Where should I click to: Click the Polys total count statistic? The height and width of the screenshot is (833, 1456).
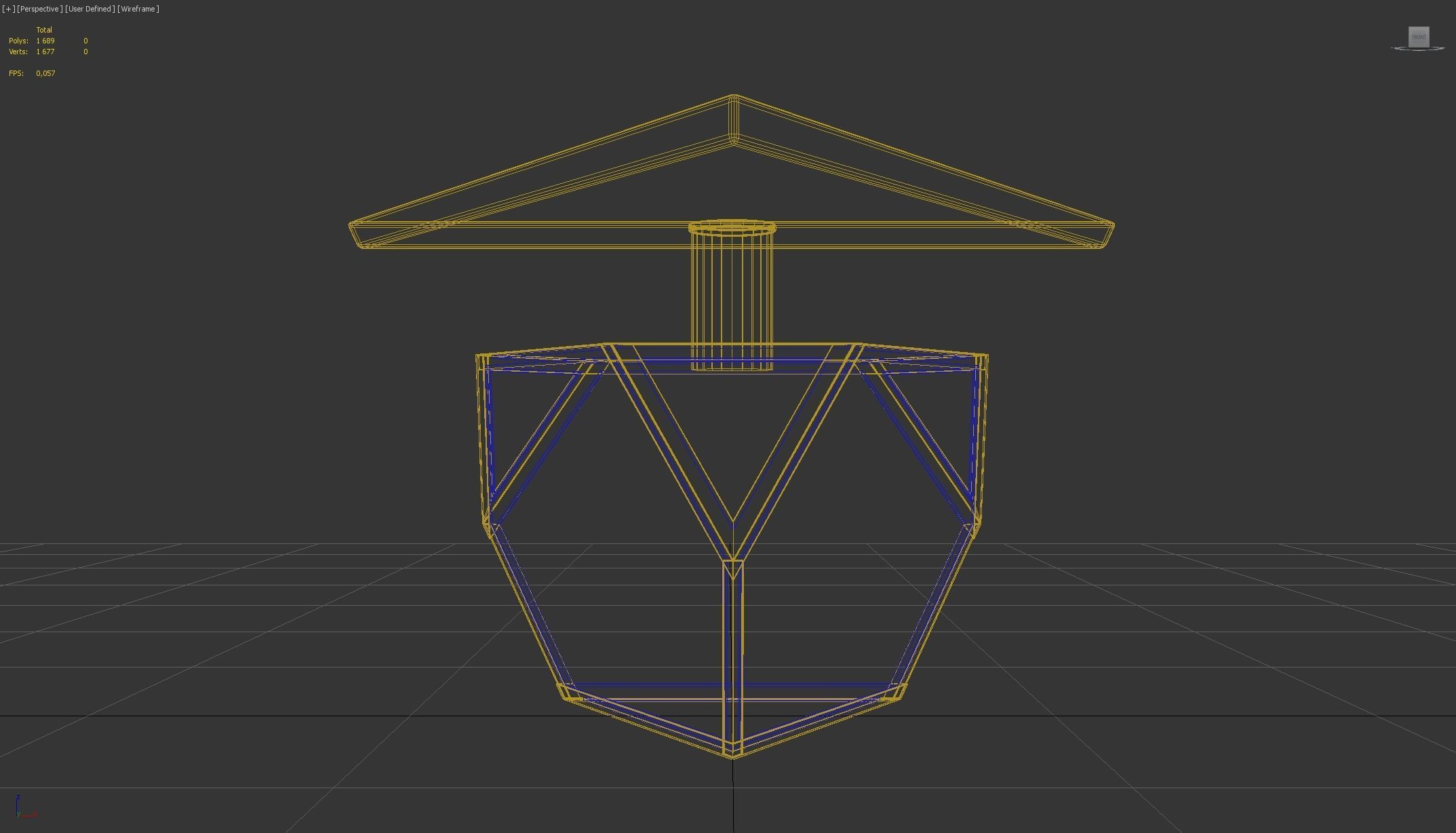pos(45,41)
